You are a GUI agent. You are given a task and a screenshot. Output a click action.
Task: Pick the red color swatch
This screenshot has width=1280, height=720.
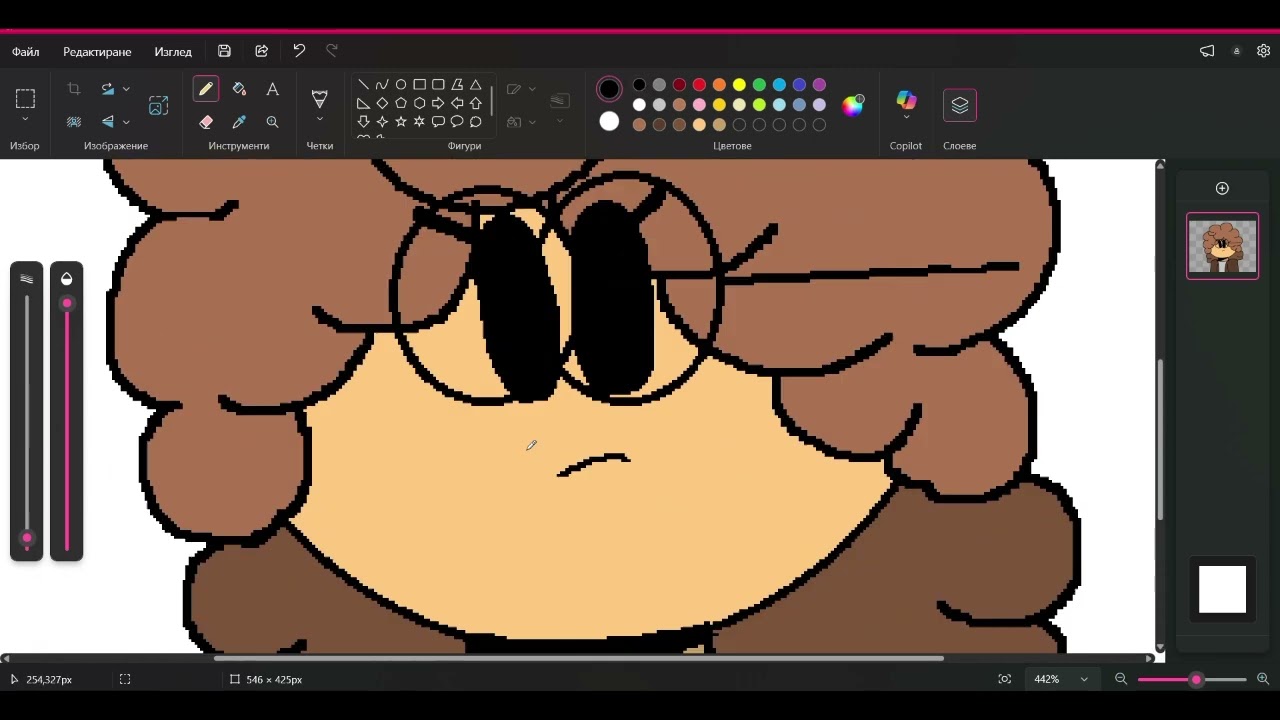tap(699, 85)
